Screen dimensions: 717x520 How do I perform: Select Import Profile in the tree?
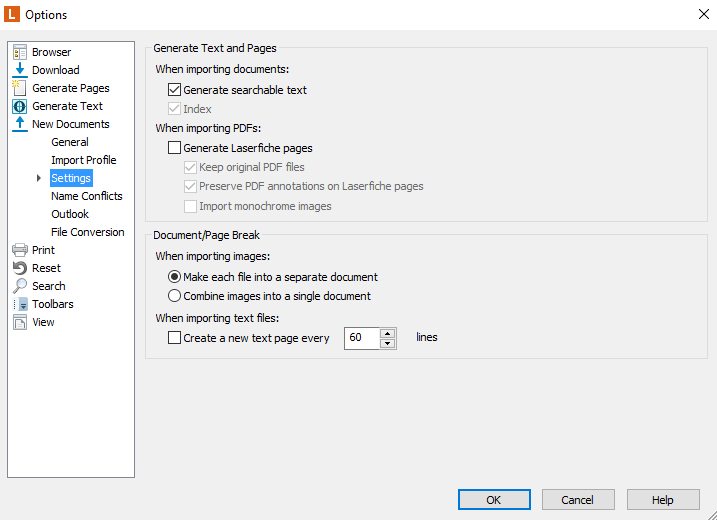84,160
